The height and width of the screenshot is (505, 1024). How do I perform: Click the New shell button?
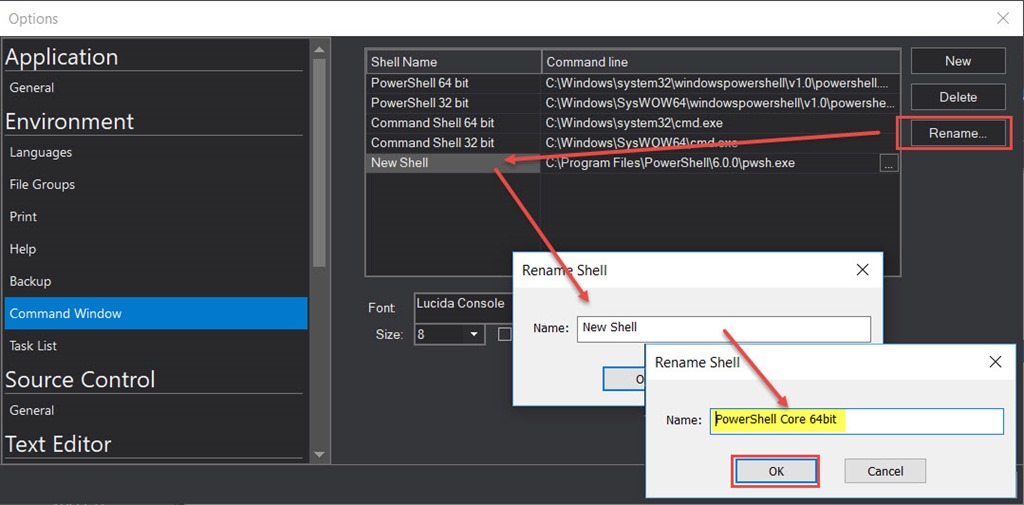(x=958, y=61)
